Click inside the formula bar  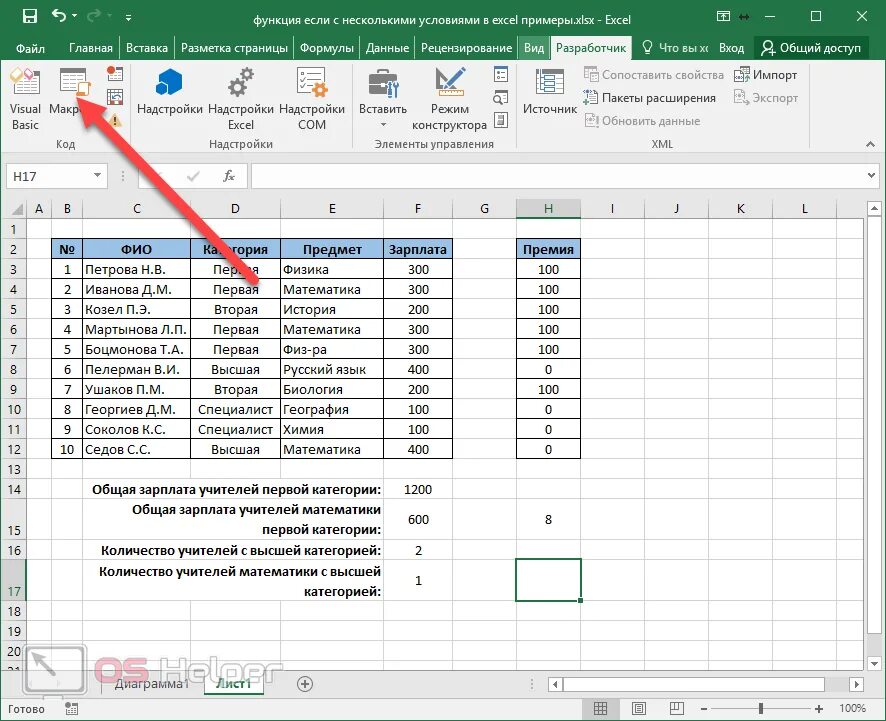coord(557,176)
